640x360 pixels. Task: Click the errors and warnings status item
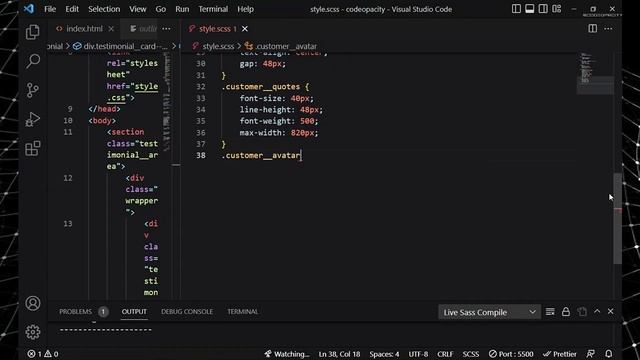[x=42, y=354]
